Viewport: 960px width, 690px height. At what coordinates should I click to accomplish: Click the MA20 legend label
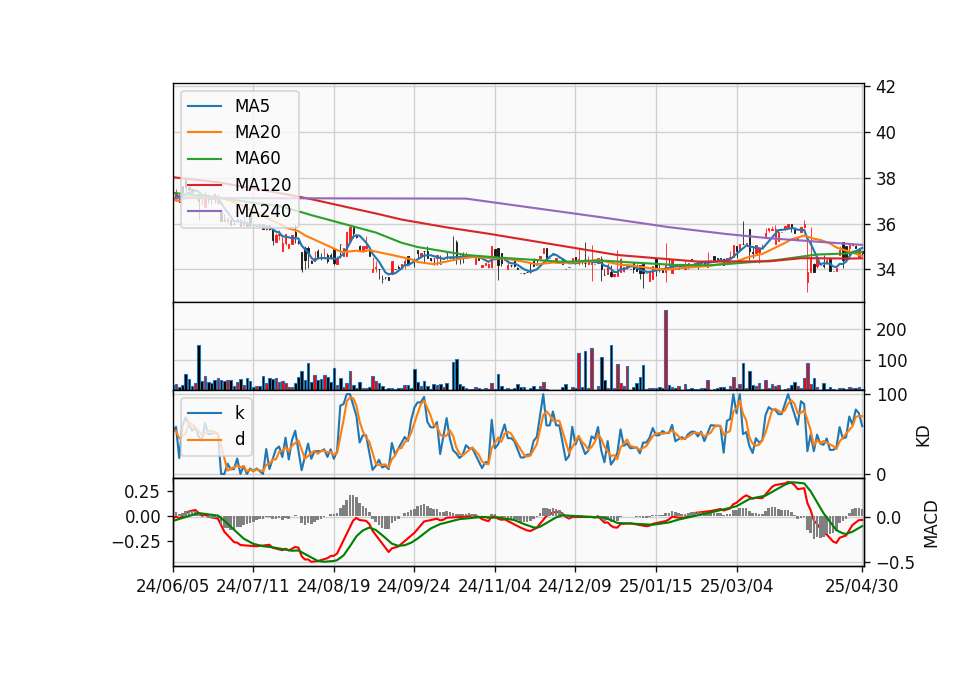pyautogui.click(x=258, y=132)
